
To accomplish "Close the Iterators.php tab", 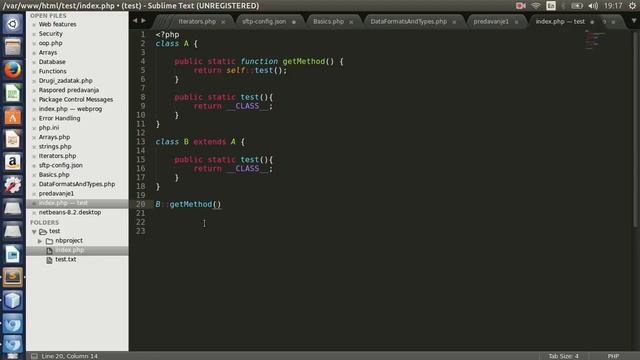I will click(x=223, y=22).
